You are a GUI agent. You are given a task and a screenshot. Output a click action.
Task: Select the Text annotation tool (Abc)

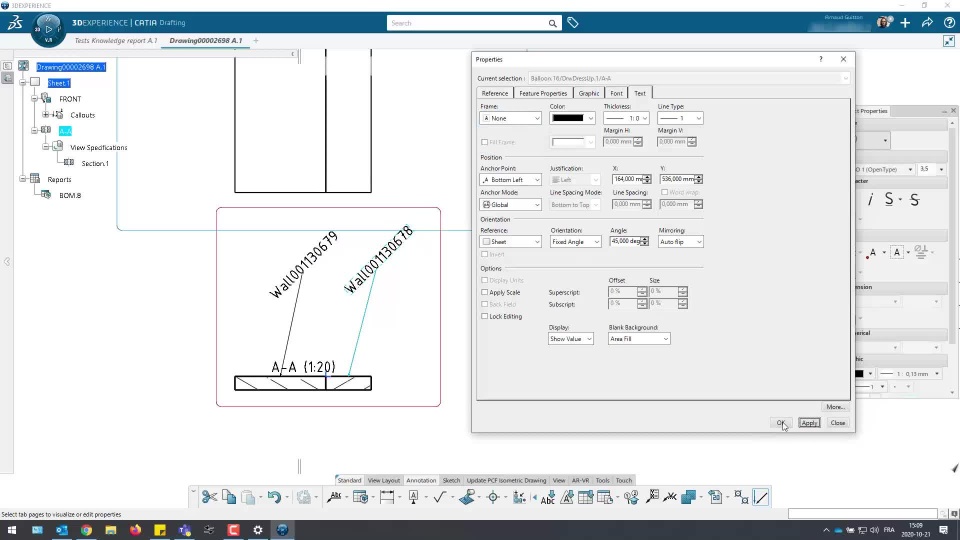click(x=334, y=497)
